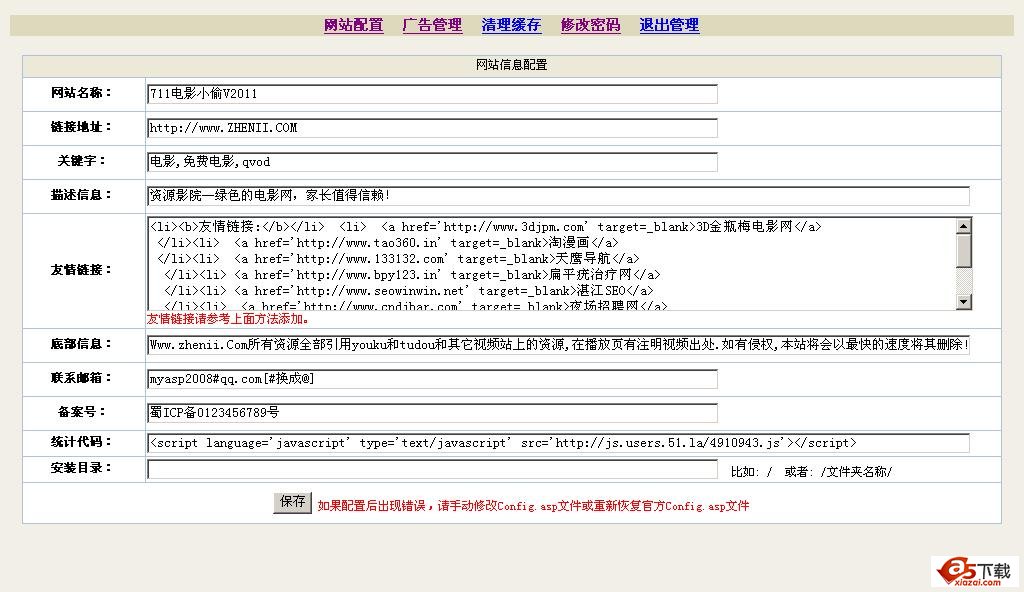
Task: Go to 修改密码 page
Action: pyautogui.click(x=590, y=25)
